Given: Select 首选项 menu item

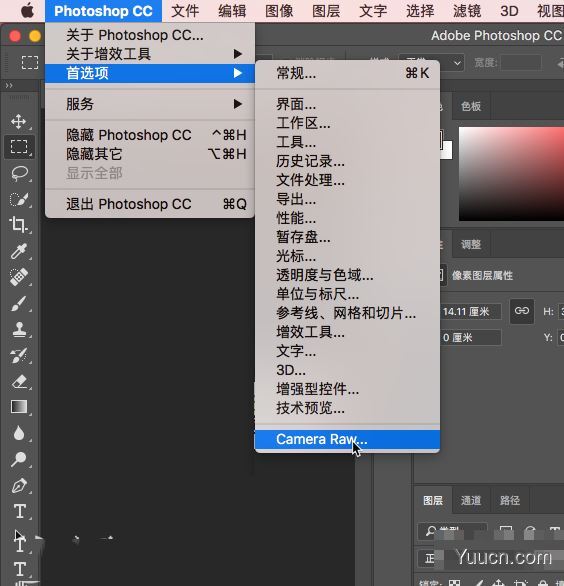Looking at the screenshot, I should 150,73.
